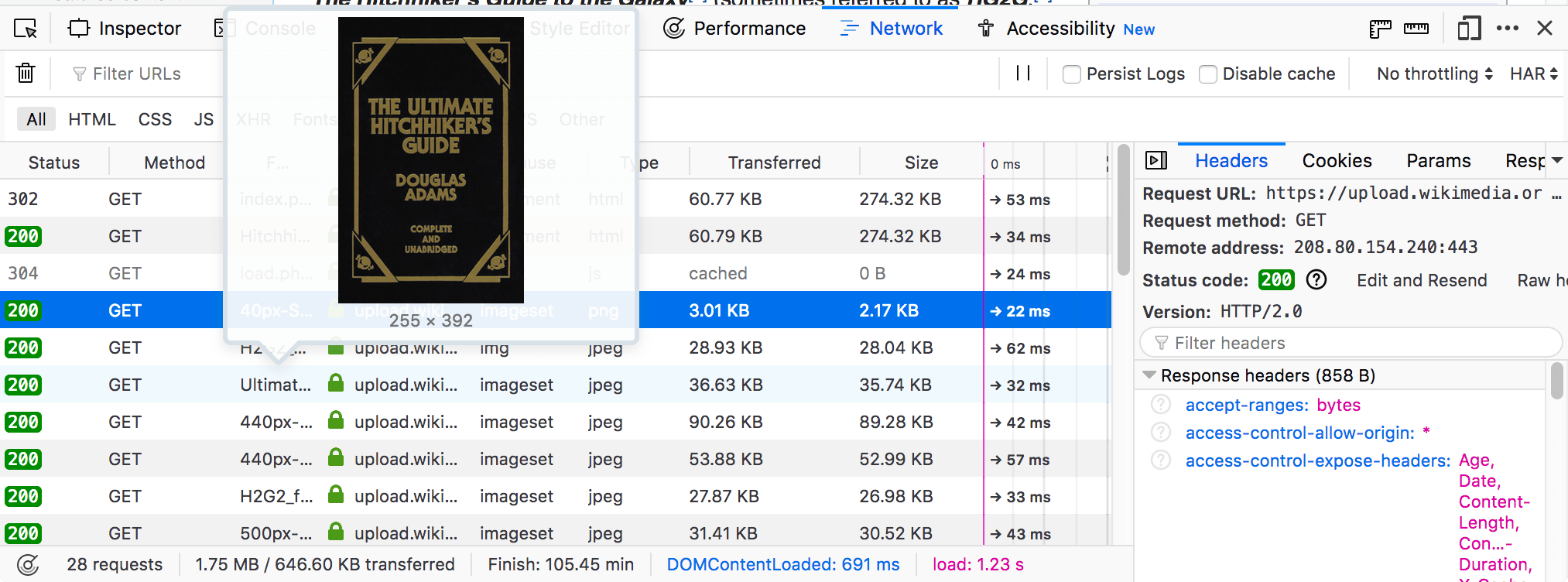Open the Cookies details tab
Image resolution: width=1568 pixels, height=582 pixels.
point(1337,160)
